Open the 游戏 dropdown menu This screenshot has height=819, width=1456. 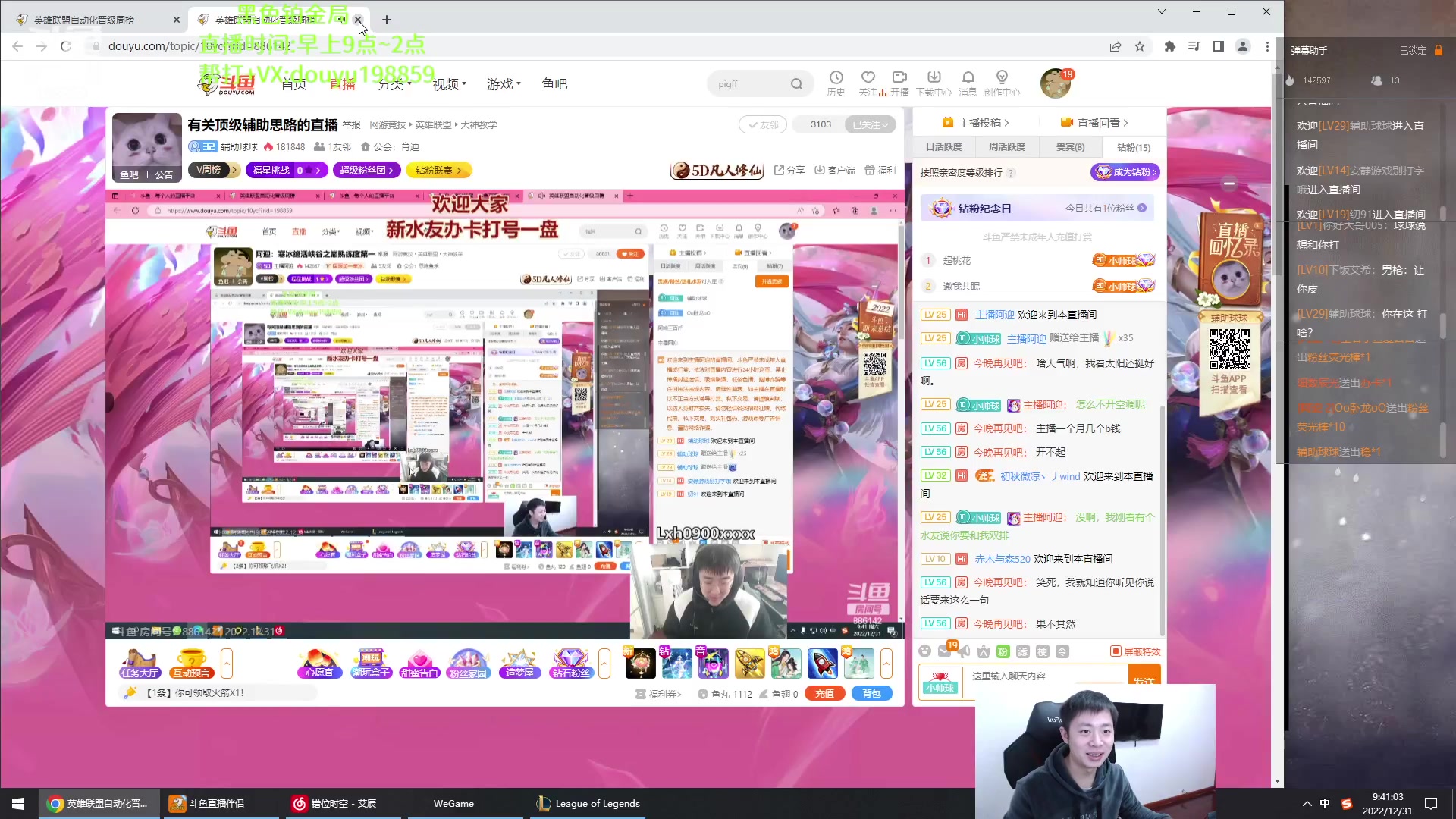tap(504, 84)
